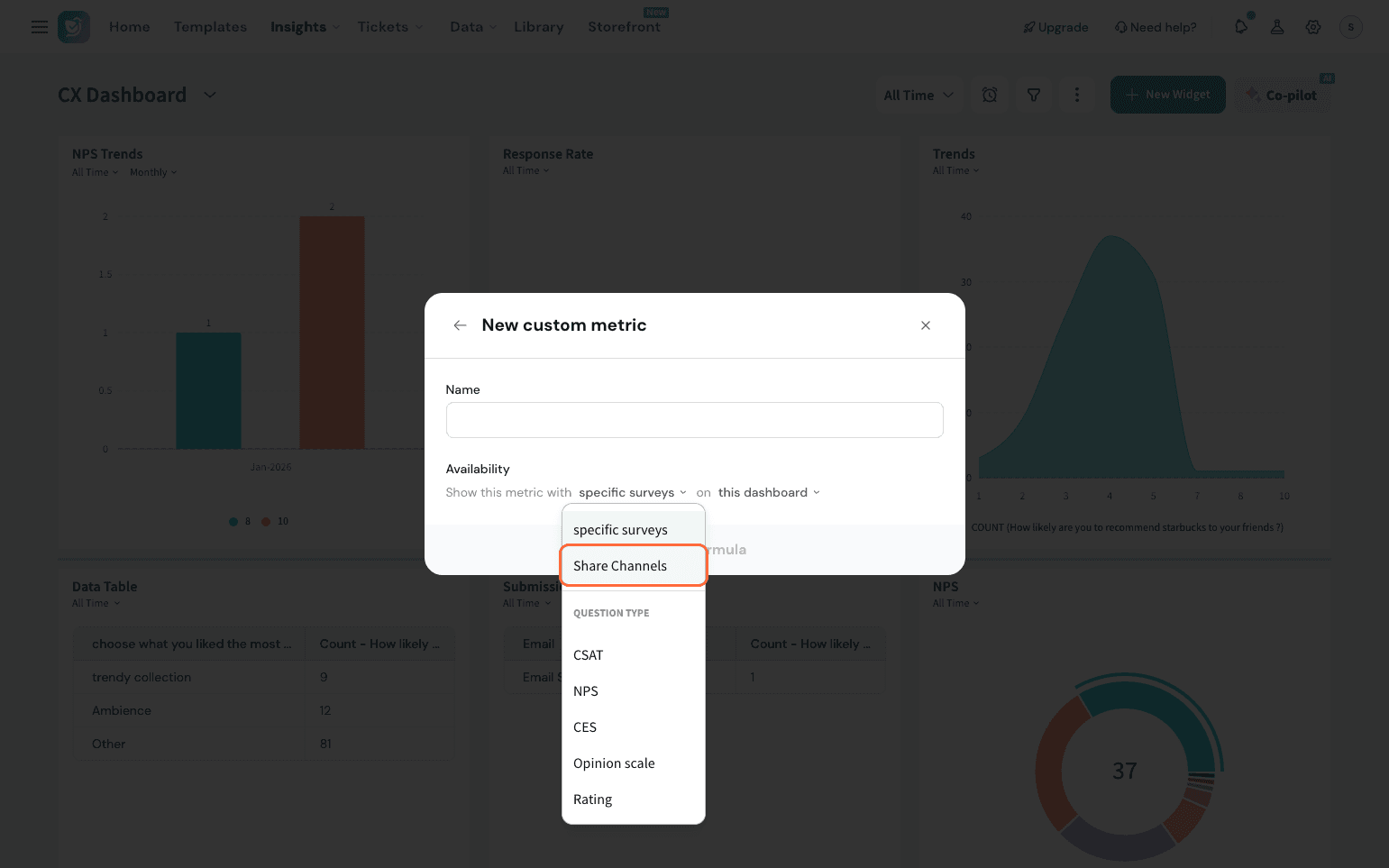Viewport: 1389px width, 868px height.
Task: Expand the All Time range dropdown
Action: (x=918, y=95)
